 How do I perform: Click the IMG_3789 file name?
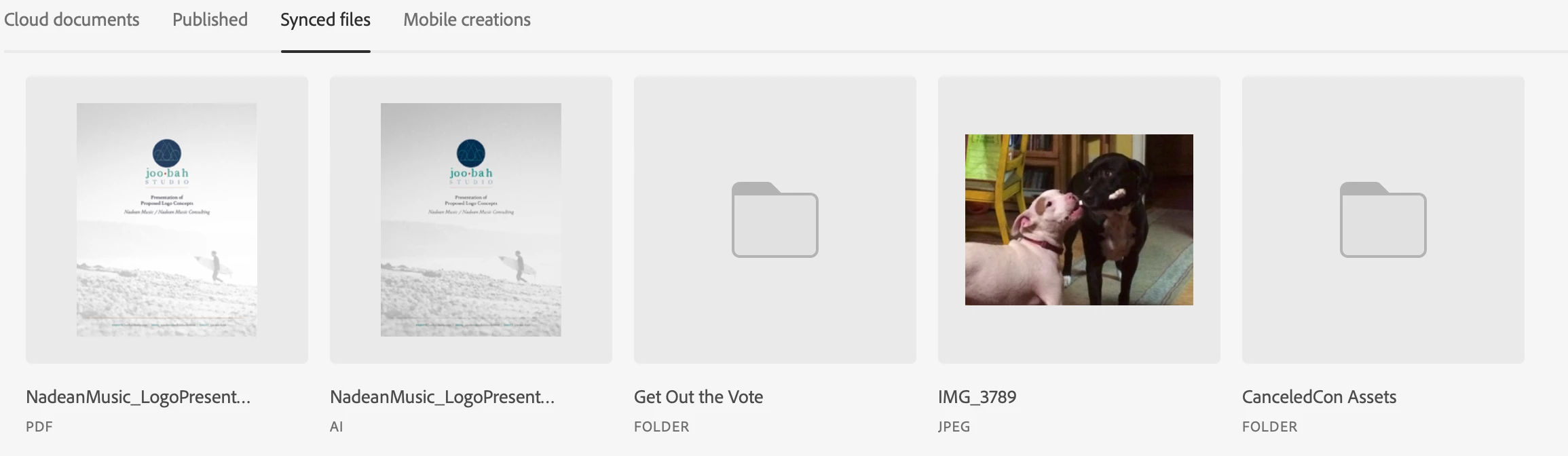point(977,397)
